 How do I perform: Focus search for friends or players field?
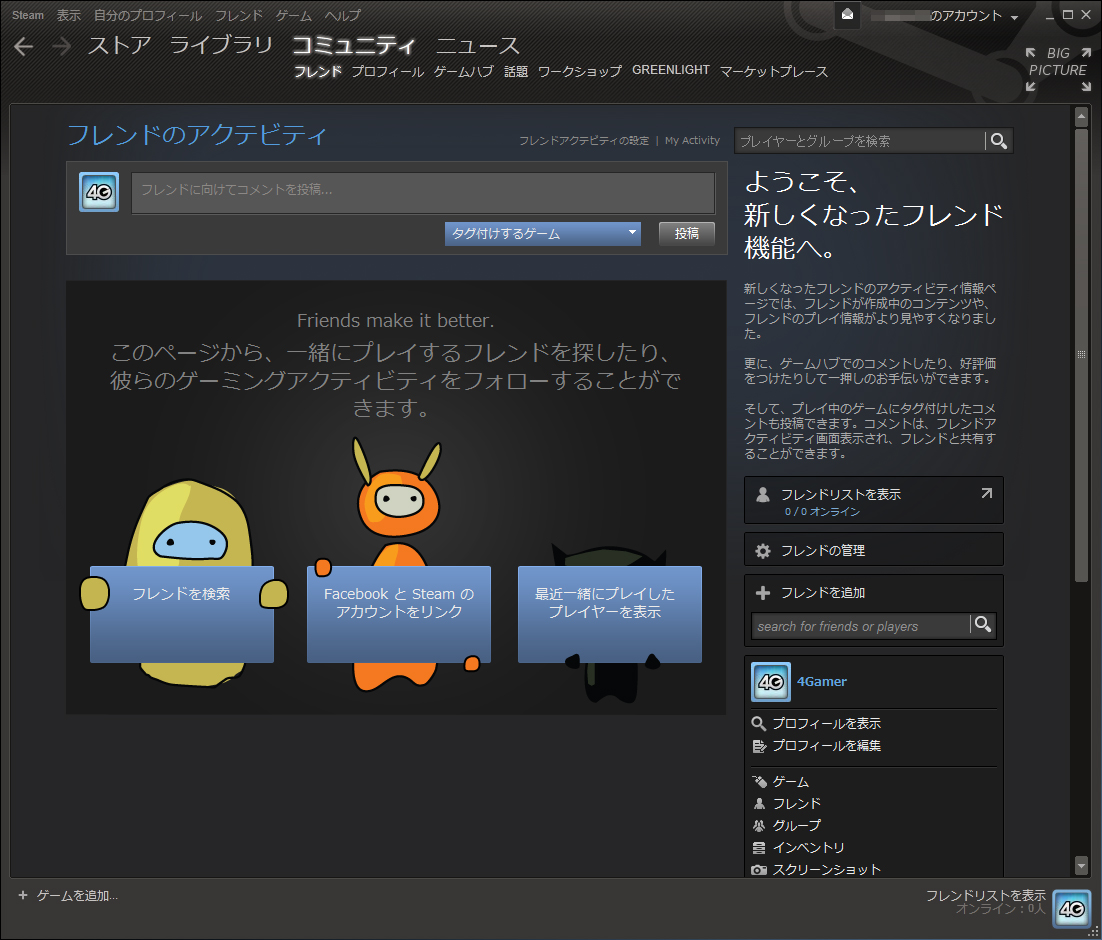click(x=860, y=625)
